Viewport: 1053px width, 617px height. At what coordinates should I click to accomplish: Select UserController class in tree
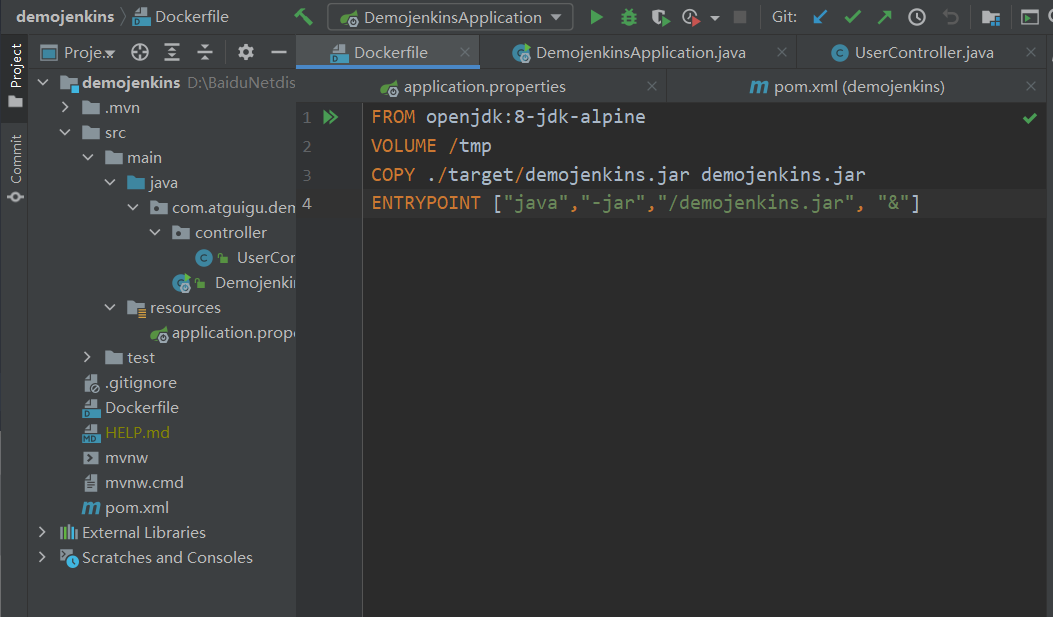point(245,258)
